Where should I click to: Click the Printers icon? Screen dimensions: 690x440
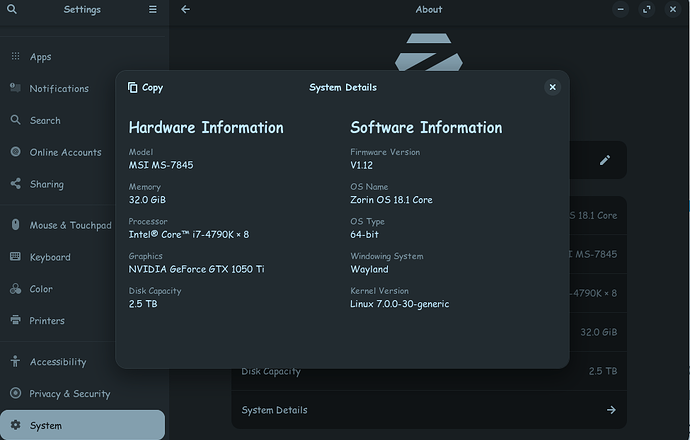coord(15,320)
